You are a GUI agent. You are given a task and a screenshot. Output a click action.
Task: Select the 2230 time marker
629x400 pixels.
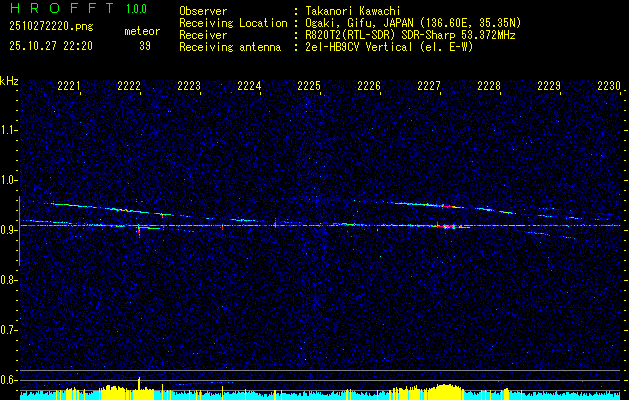(x=608, y=87)
